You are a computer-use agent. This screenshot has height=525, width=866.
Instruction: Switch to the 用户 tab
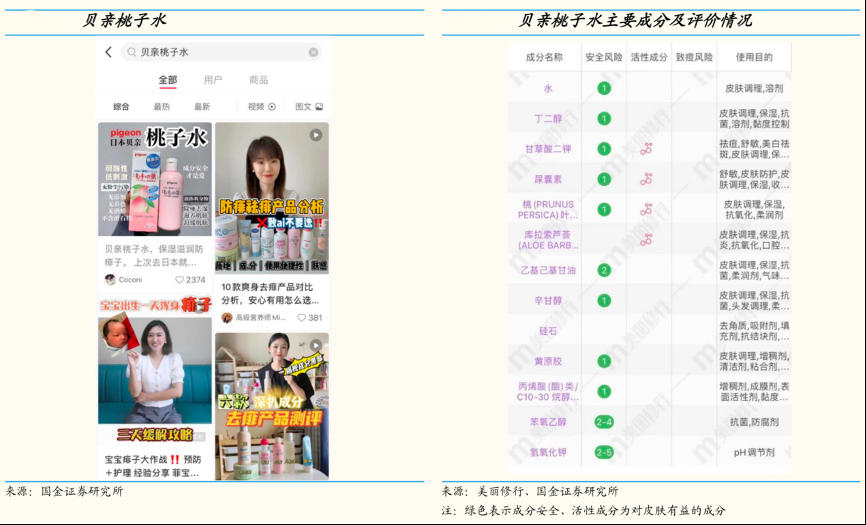(213, 80)
